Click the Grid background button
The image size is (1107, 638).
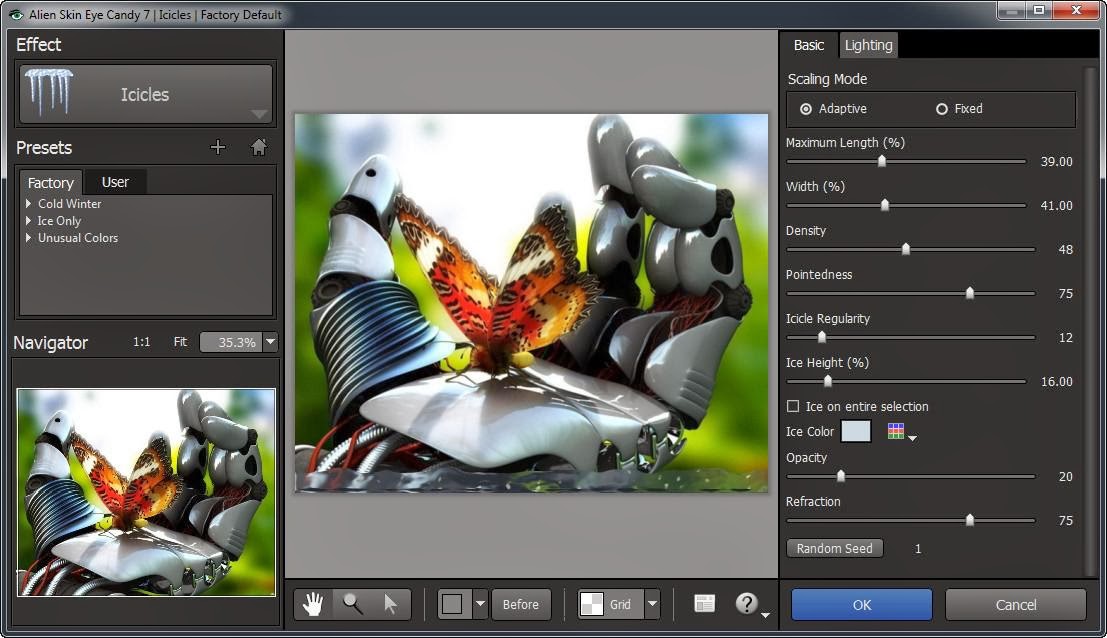[x=611, y=604]
